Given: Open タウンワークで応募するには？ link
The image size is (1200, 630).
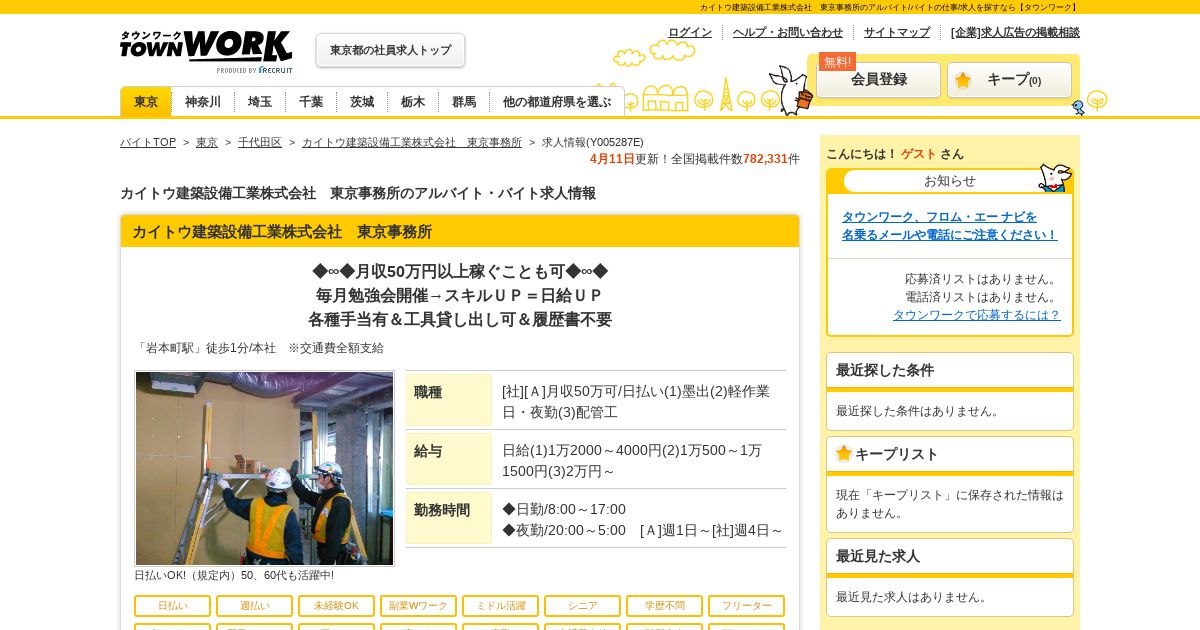Looking at the screenshot, I should (x=976, y=314).
